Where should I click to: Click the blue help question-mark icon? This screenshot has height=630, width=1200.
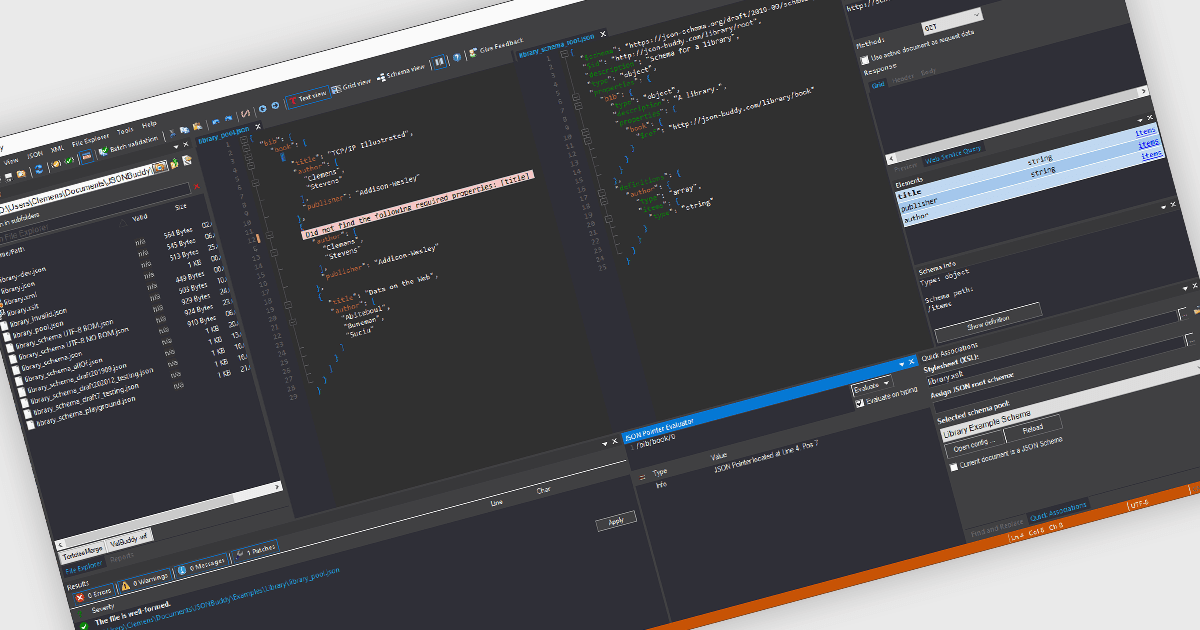point(458,56)
